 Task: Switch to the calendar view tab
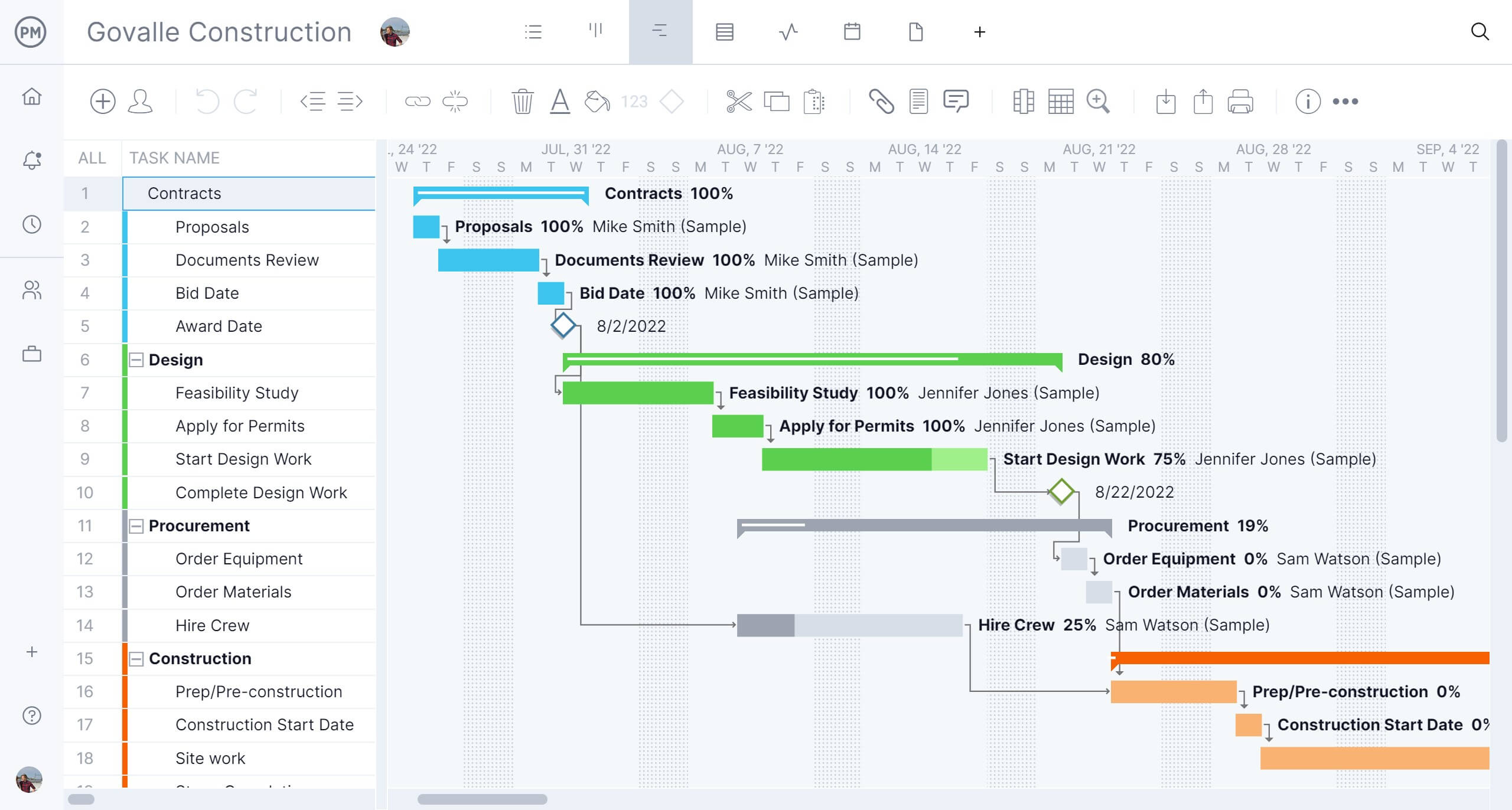(x=850, y=32)
